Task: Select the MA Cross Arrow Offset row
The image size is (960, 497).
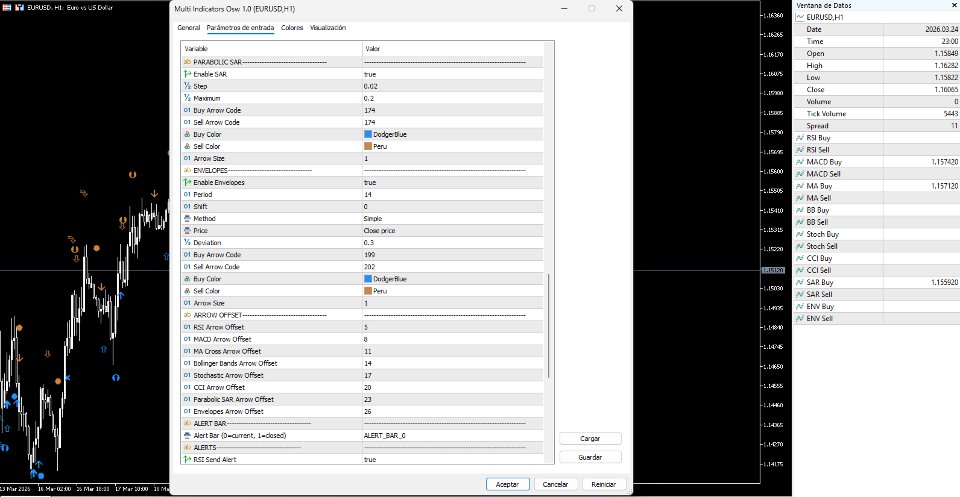Action: (362, 351)
